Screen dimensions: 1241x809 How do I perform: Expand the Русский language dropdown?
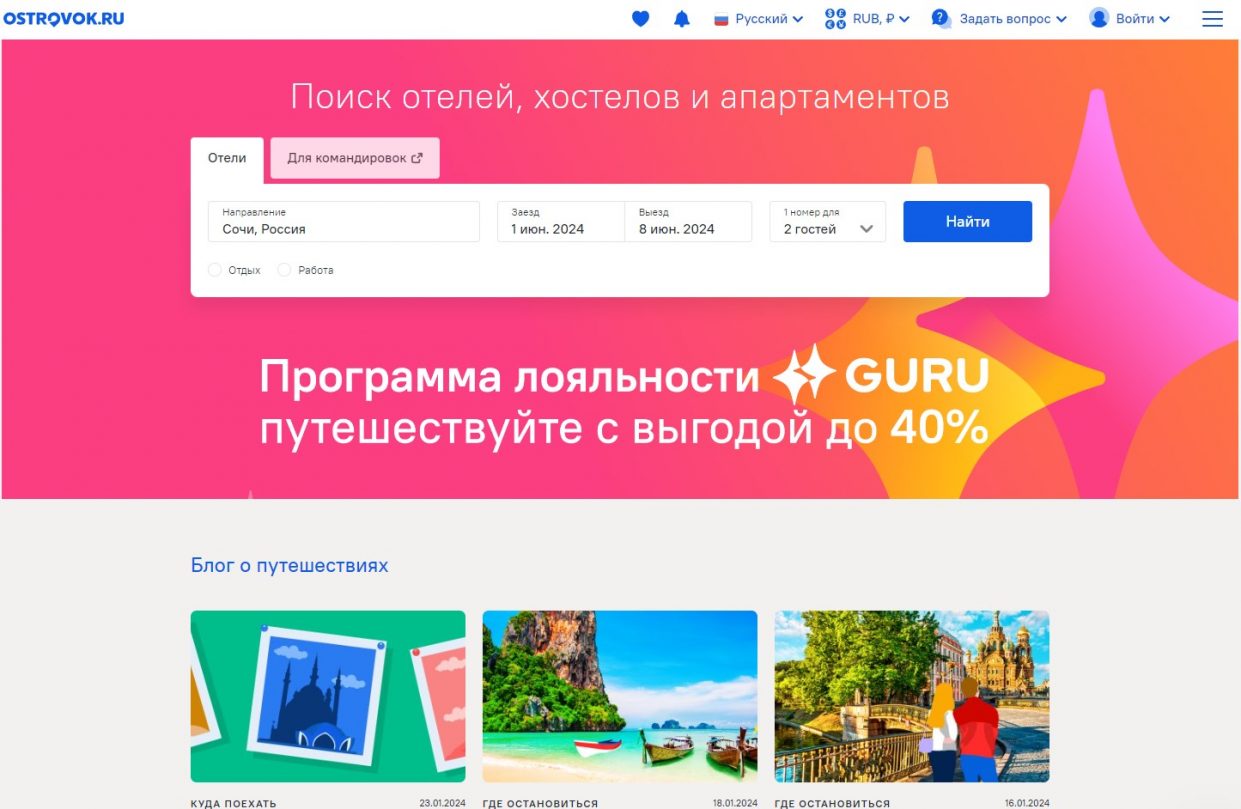769,19
